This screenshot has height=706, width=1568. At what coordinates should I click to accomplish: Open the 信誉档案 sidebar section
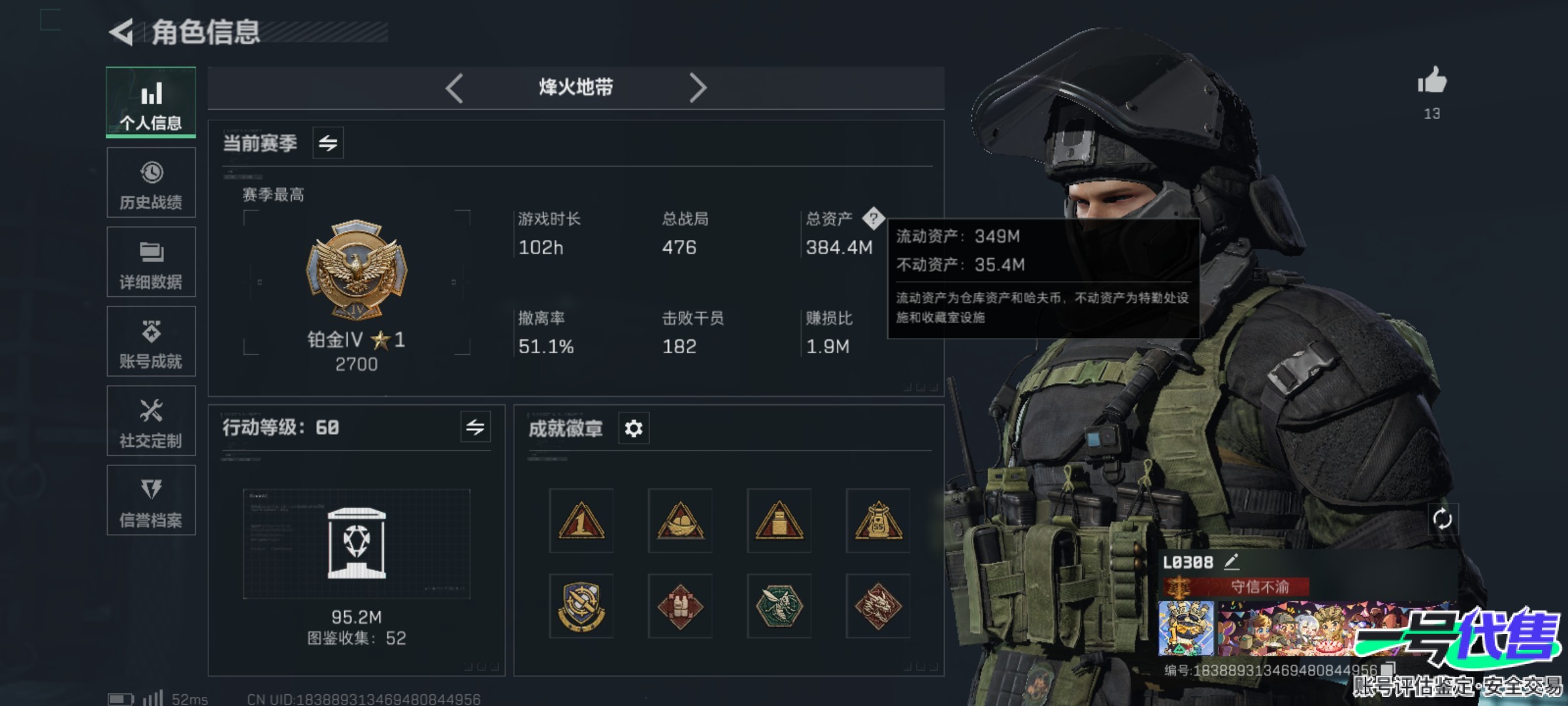point(151,500)
